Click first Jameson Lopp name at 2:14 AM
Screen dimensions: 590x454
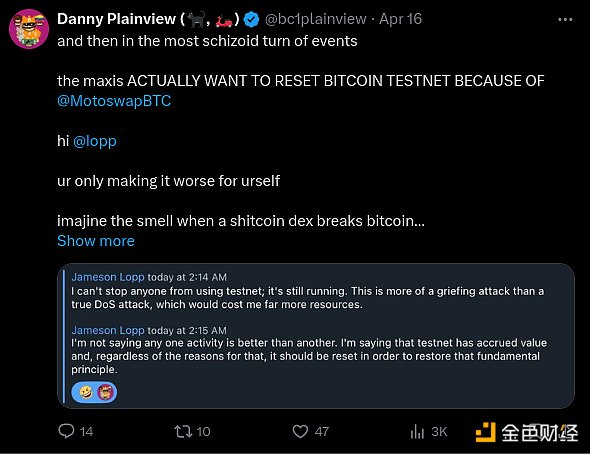[x=108, y=277]
